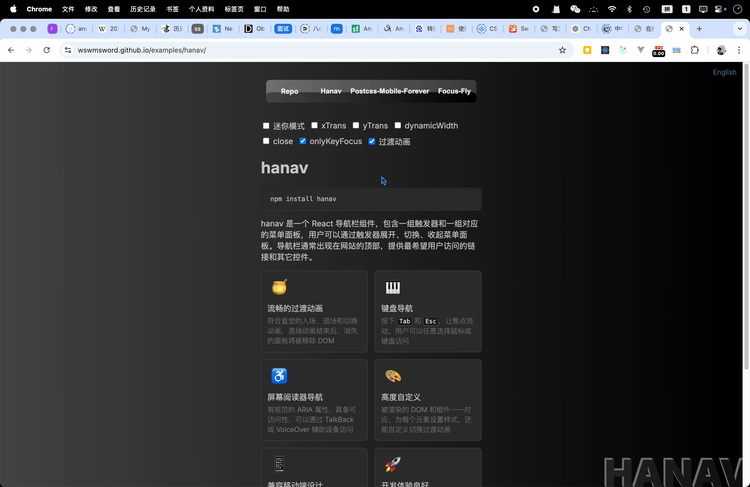Enable the yTrans checkbox
The height and width of the screenshot is (487, 750).
coord(356,125)
